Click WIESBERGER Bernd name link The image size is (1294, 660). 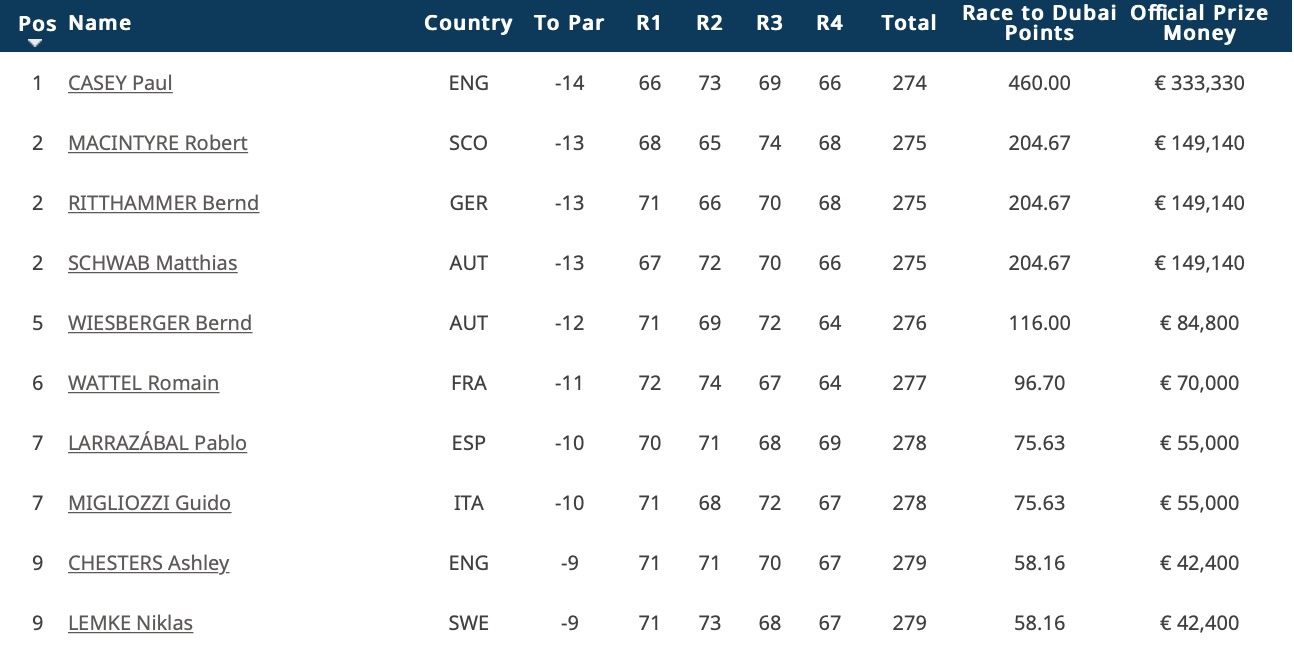coord(160,323)
